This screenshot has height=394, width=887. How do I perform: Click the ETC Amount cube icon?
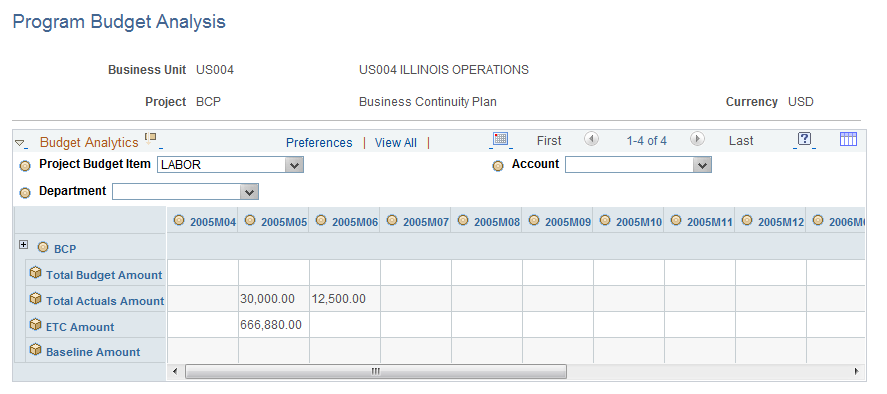tap(36, 324)
